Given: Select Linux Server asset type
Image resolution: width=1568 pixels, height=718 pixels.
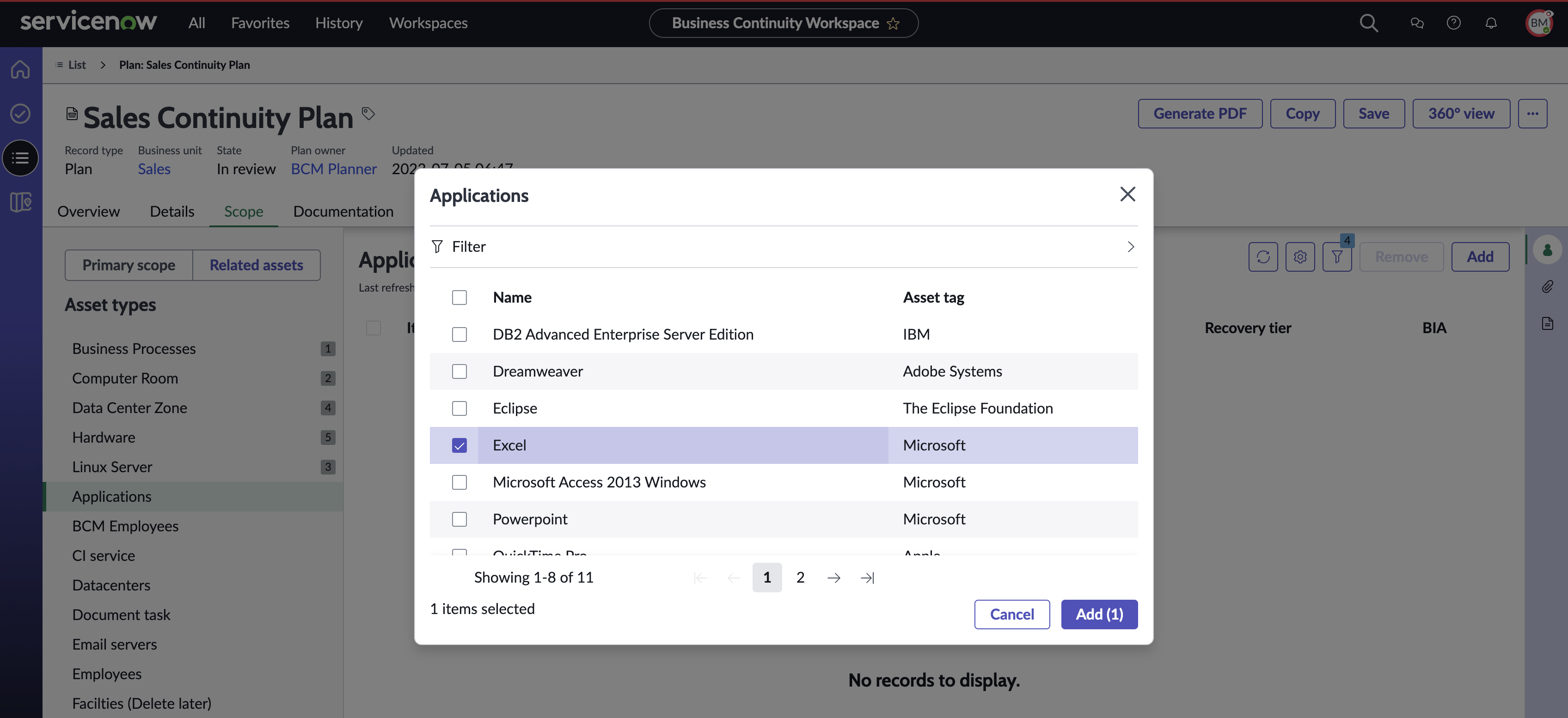Looking at the screenshot, I should tap(193, 467).
